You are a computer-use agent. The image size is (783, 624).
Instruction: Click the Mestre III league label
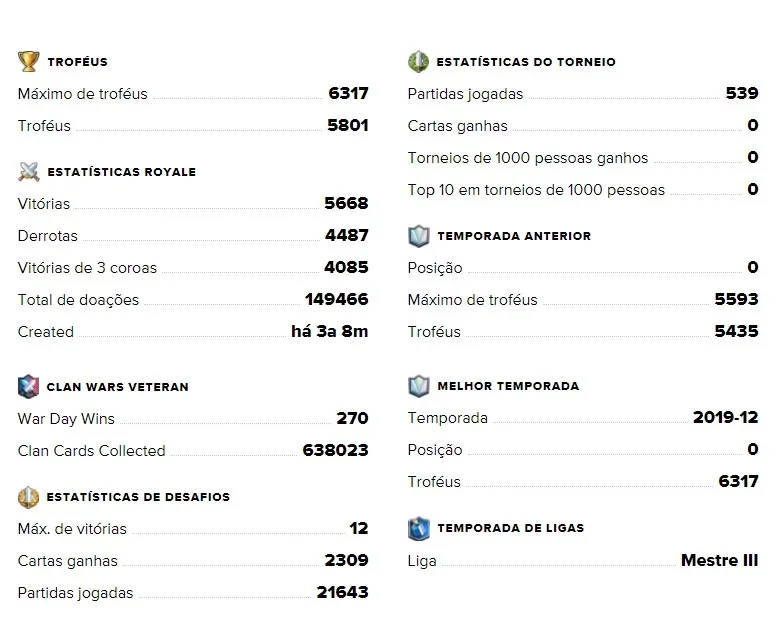pos(720,560)
